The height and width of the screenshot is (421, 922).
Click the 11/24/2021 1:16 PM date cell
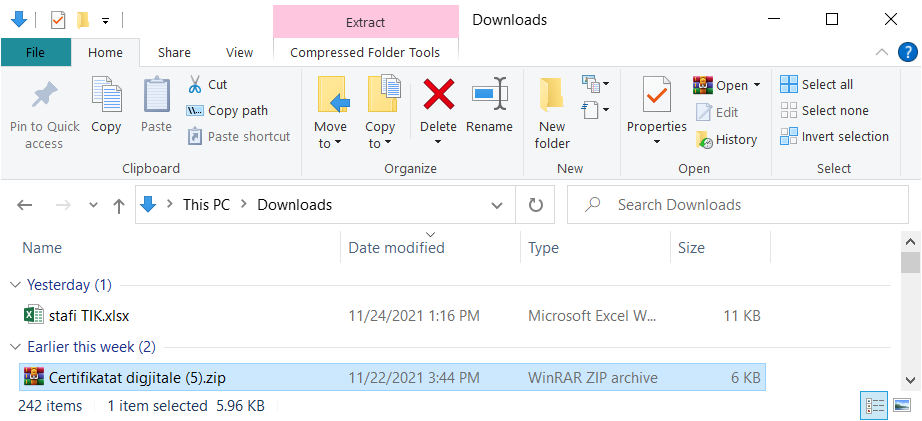click(414, 316)
